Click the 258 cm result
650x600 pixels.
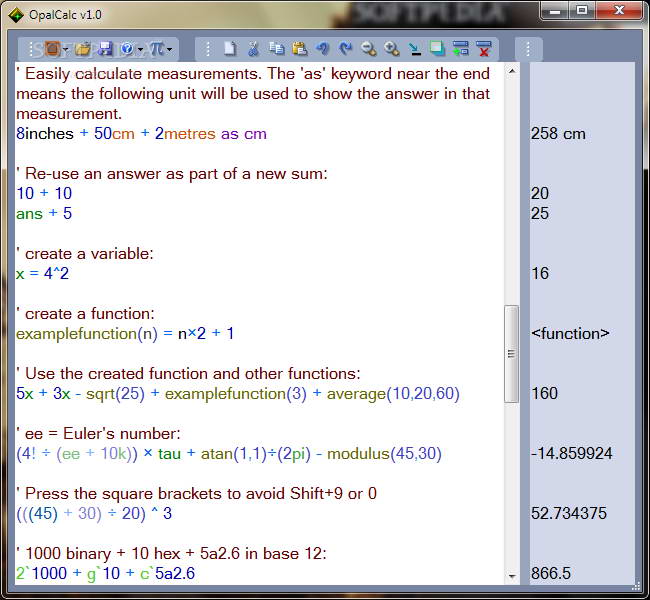pyautogui.click(x=558, y=133)
